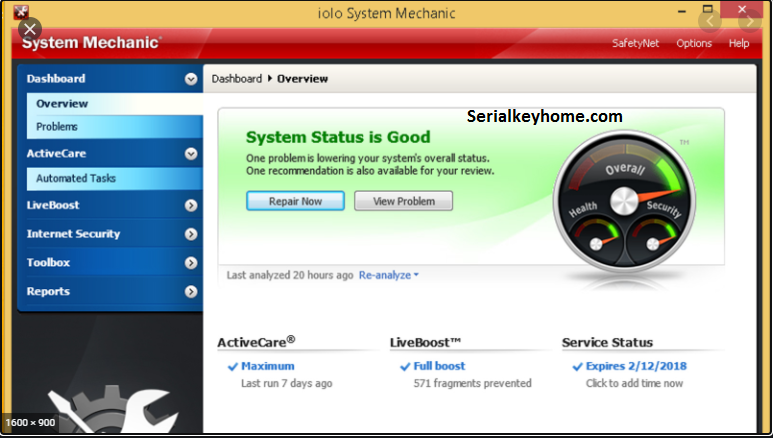Expand the Internet Security section arrow
Screen dimensions: 773x438
point(191,234)
